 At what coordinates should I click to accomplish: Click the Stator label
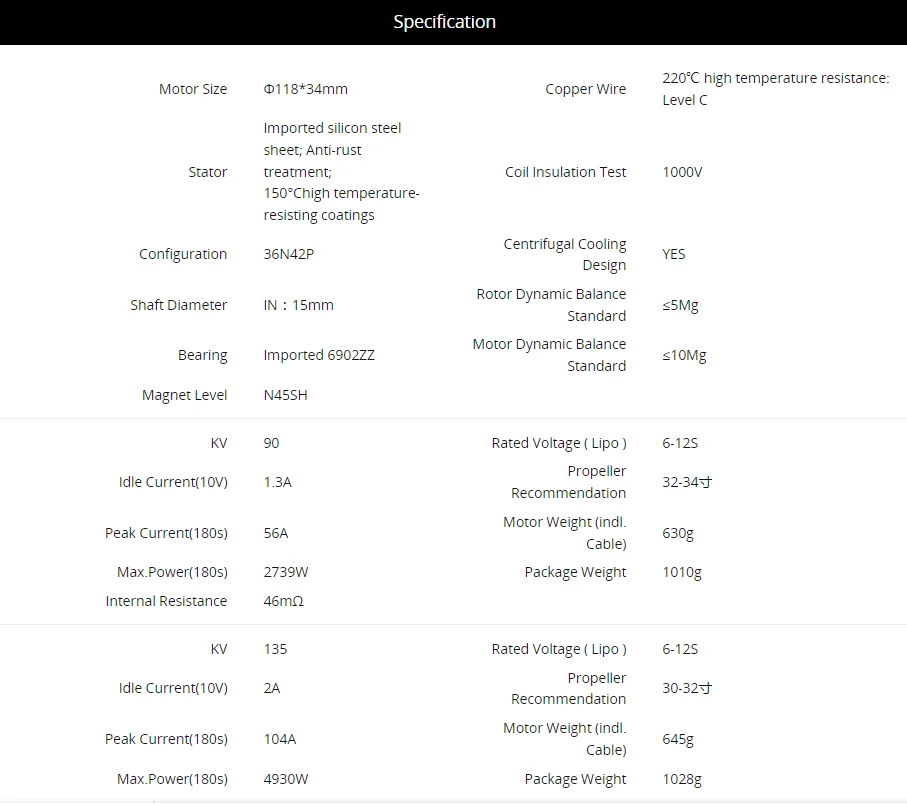pyautogui.click(x=208, y=172)
